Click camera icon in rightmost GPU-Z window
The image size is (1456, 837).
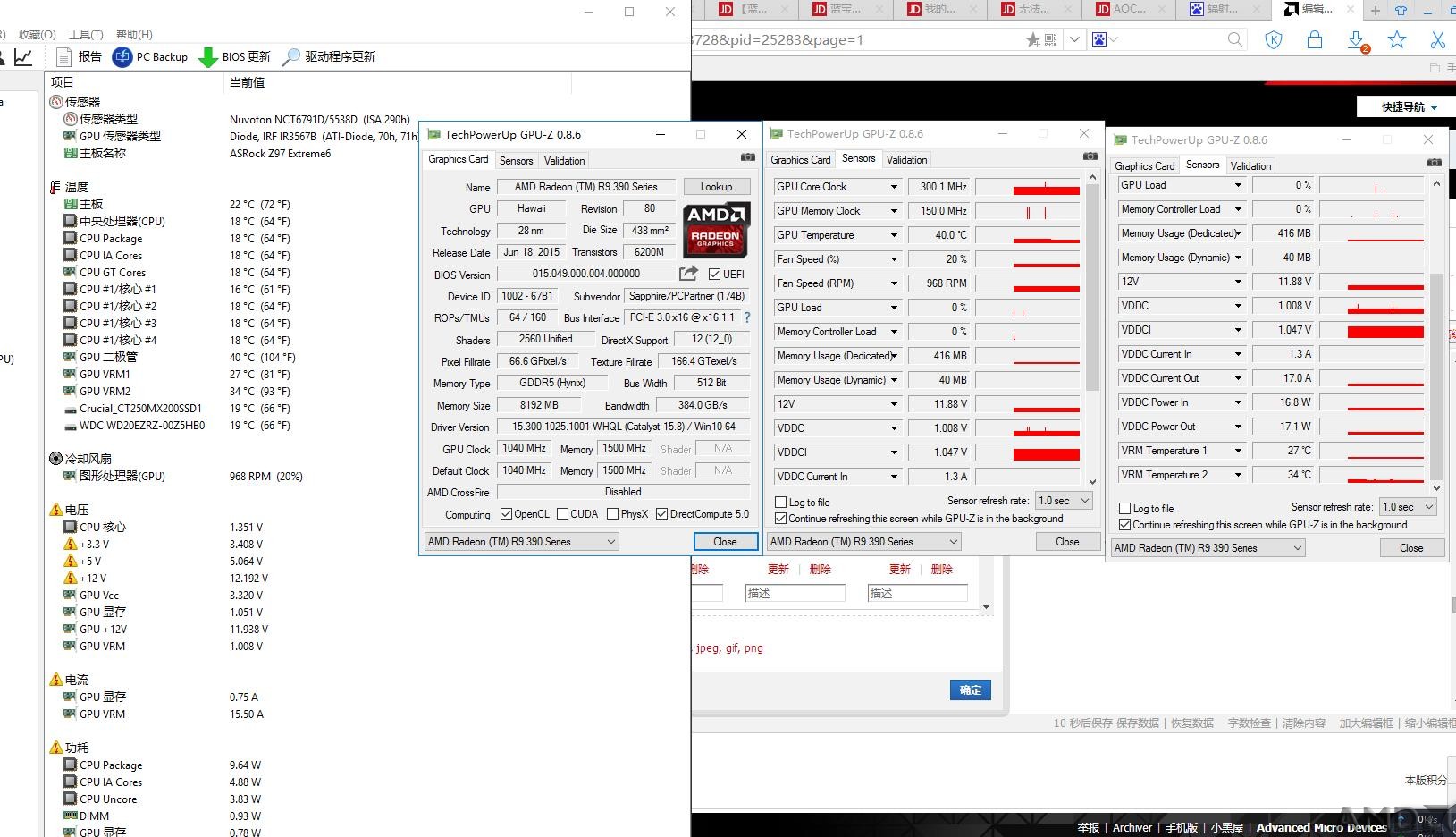1434,163
